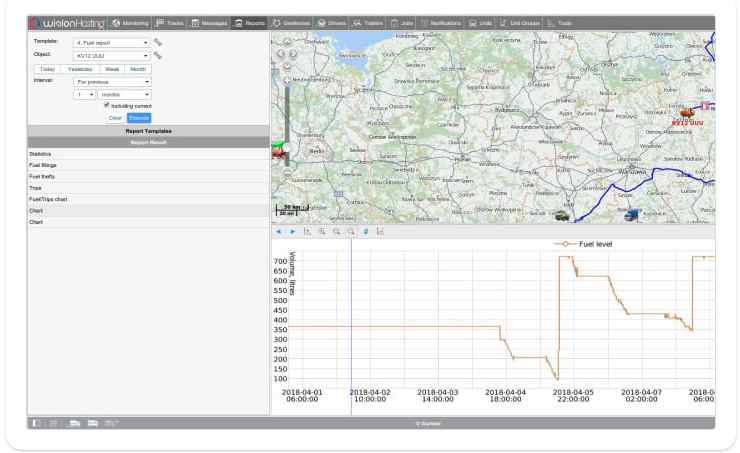Screen dimensions: 740x453
Task: Click the red truck marker on the map
Action: point(687,114)
